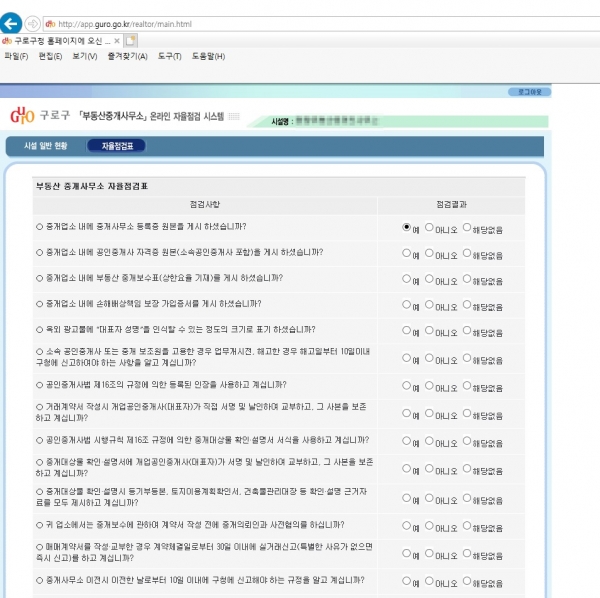
Task: Open the 보기(V) menu
Action: click(x=85, y=56)
